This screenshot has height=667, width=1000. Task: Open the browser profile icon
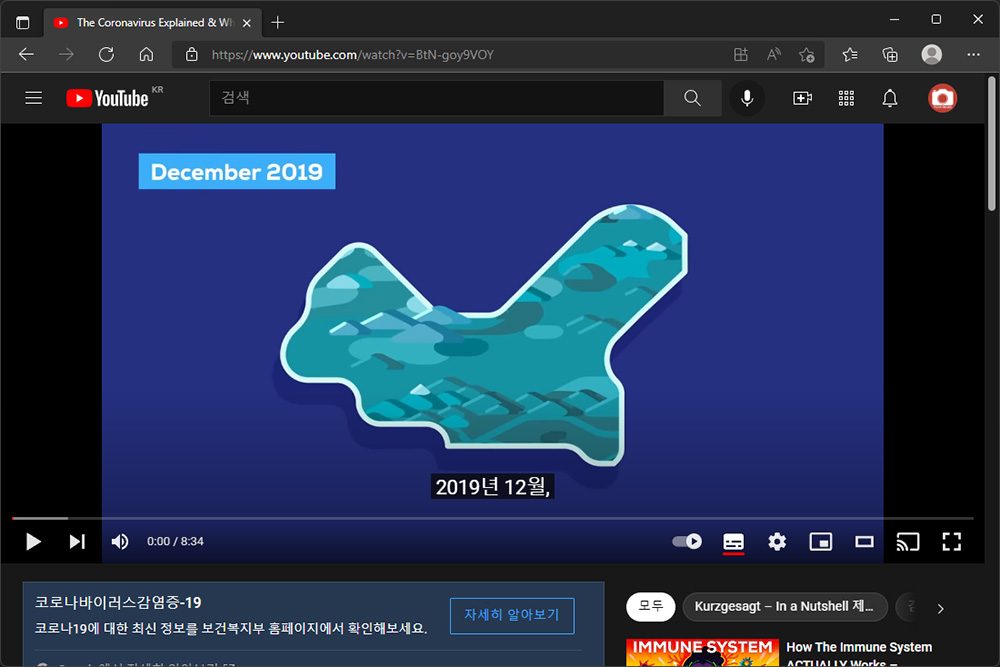(932, 55)
